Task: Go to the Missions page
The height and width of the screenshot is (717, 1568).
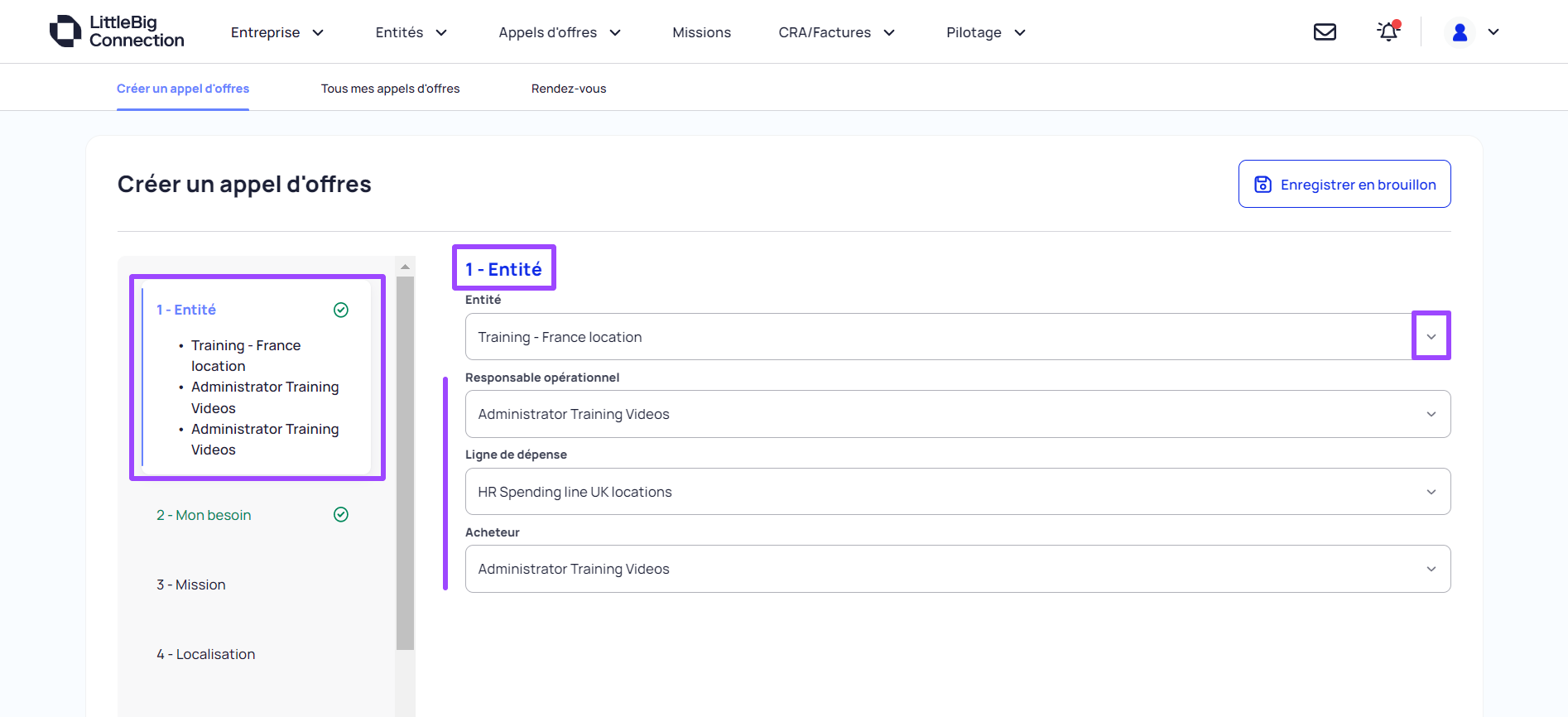Action: [701, 32]
